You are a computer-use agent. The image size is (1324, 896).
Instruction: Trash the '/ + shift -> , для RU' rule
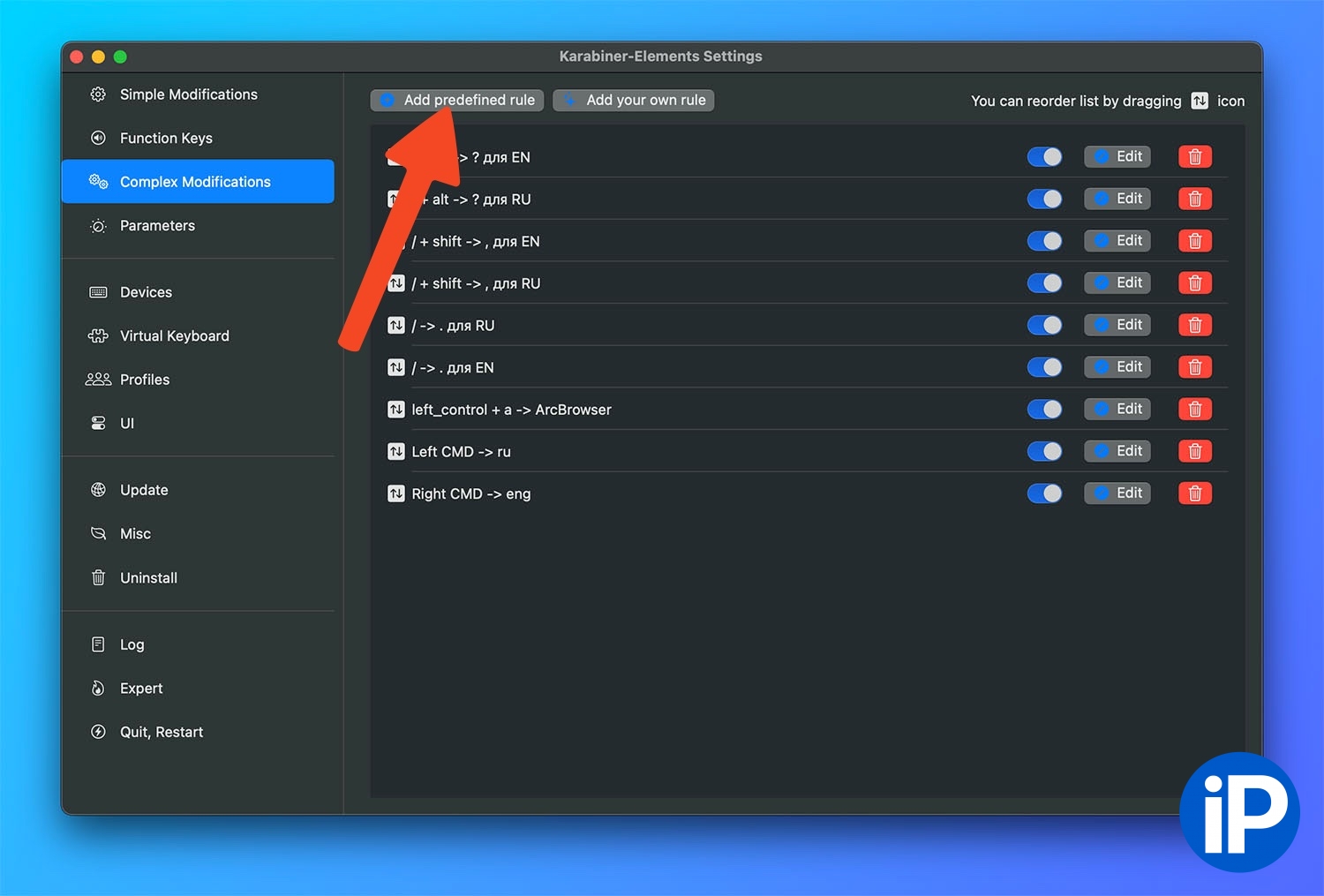(x=1194, y=283)
